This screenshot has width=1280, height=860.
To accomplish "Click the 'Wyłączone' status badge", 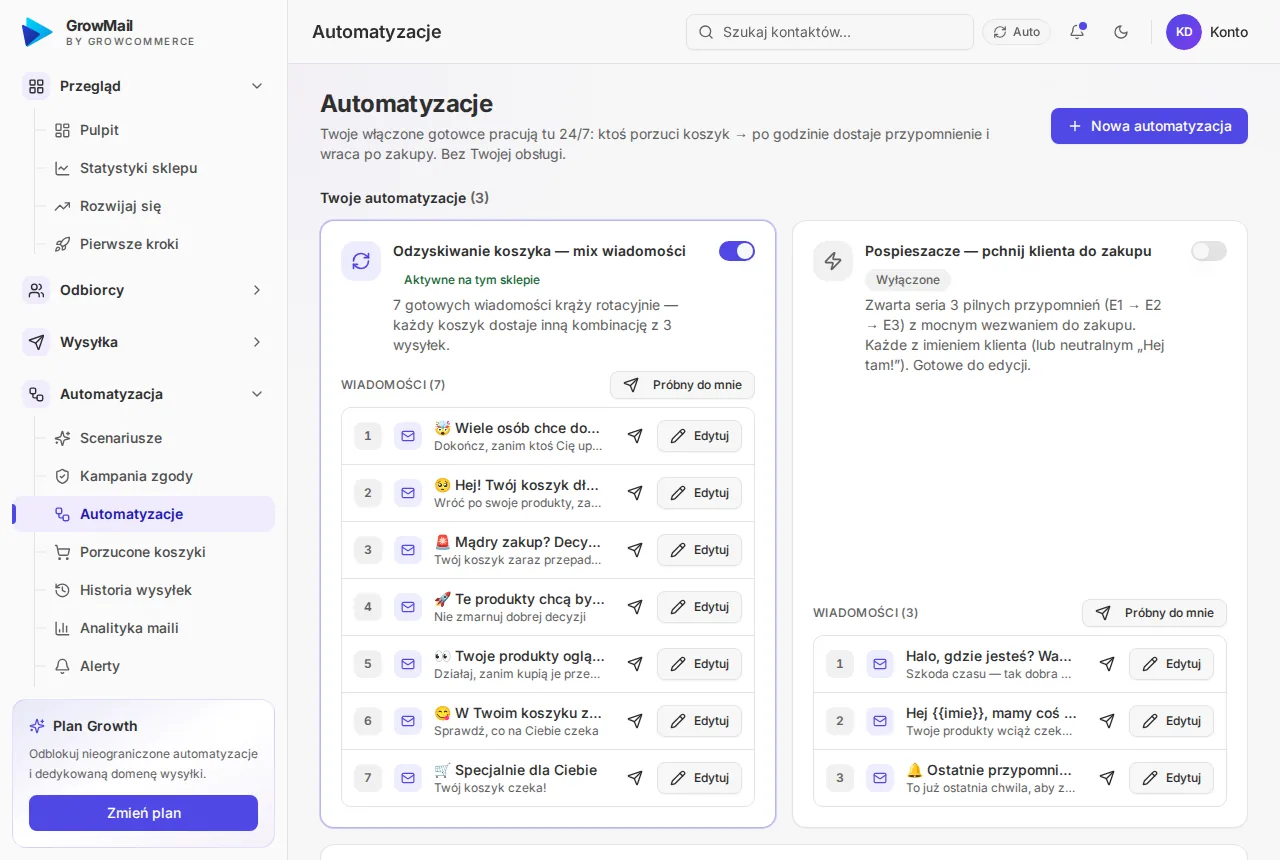I will [x=908, y=280].
